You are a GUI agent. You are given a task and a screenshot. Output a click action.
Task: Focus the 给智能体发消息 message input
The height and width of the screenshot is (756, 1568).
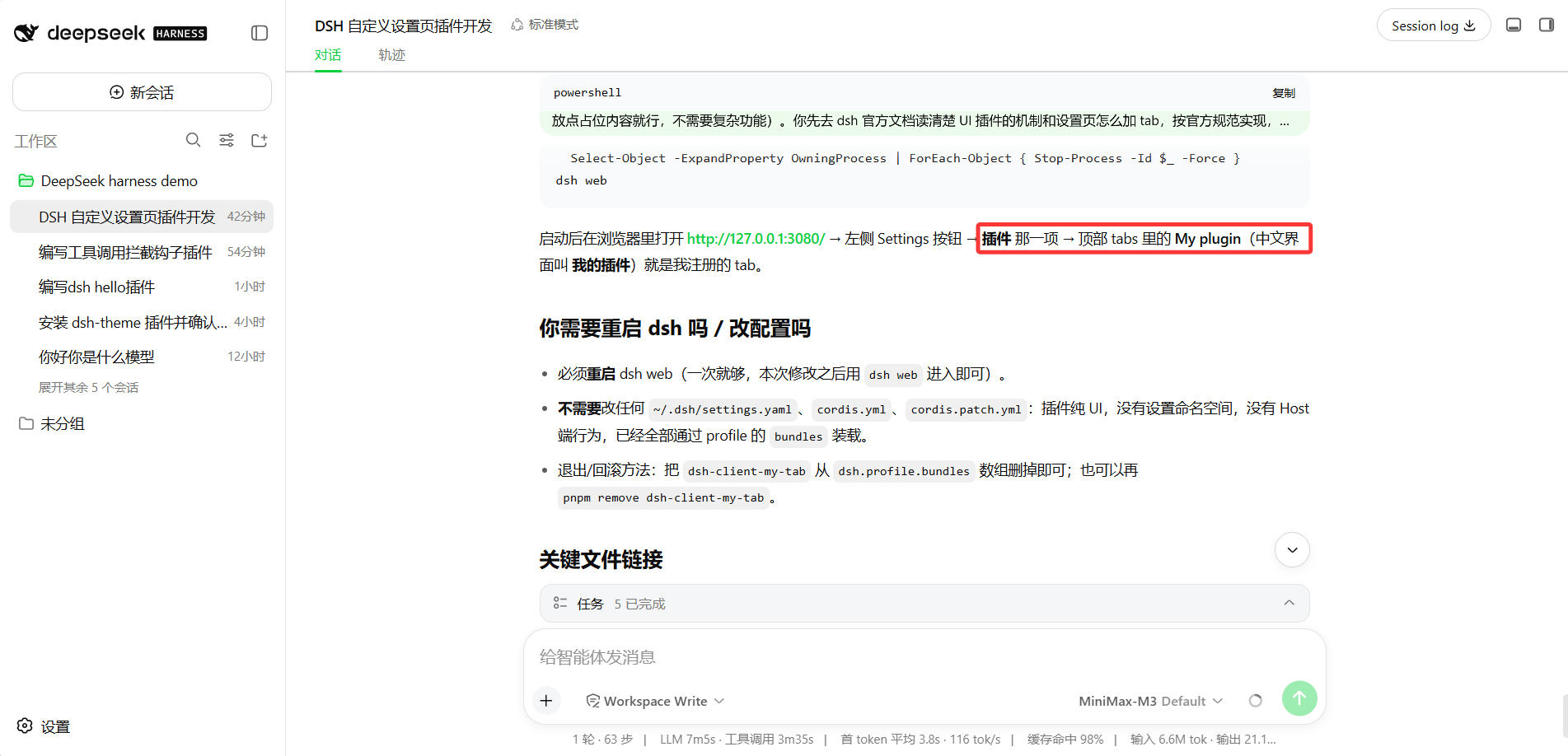(x=924, y=657)
